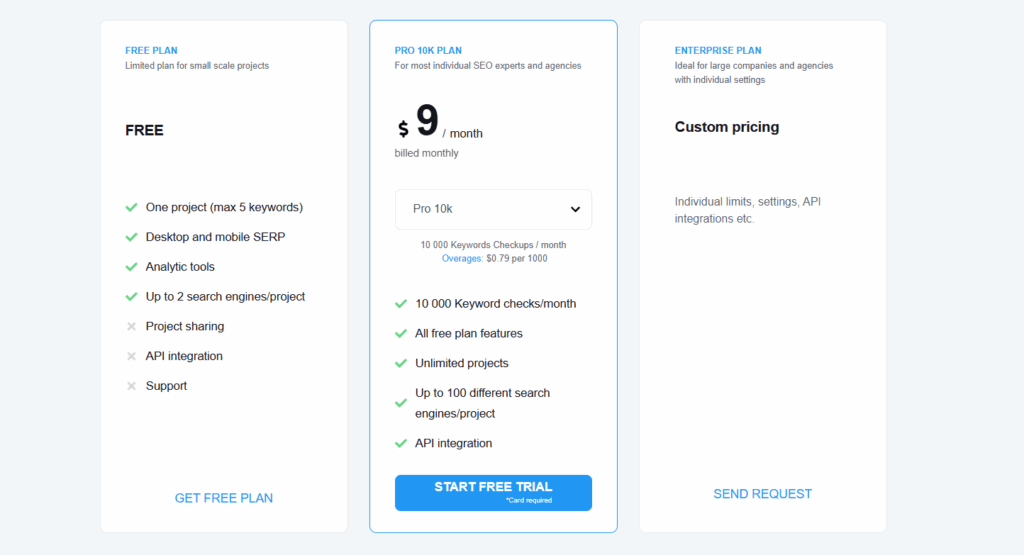Click checkmark beside API integration in Pro plan
Viewport: 1024px width, 555px height.
tap(401, 444)
